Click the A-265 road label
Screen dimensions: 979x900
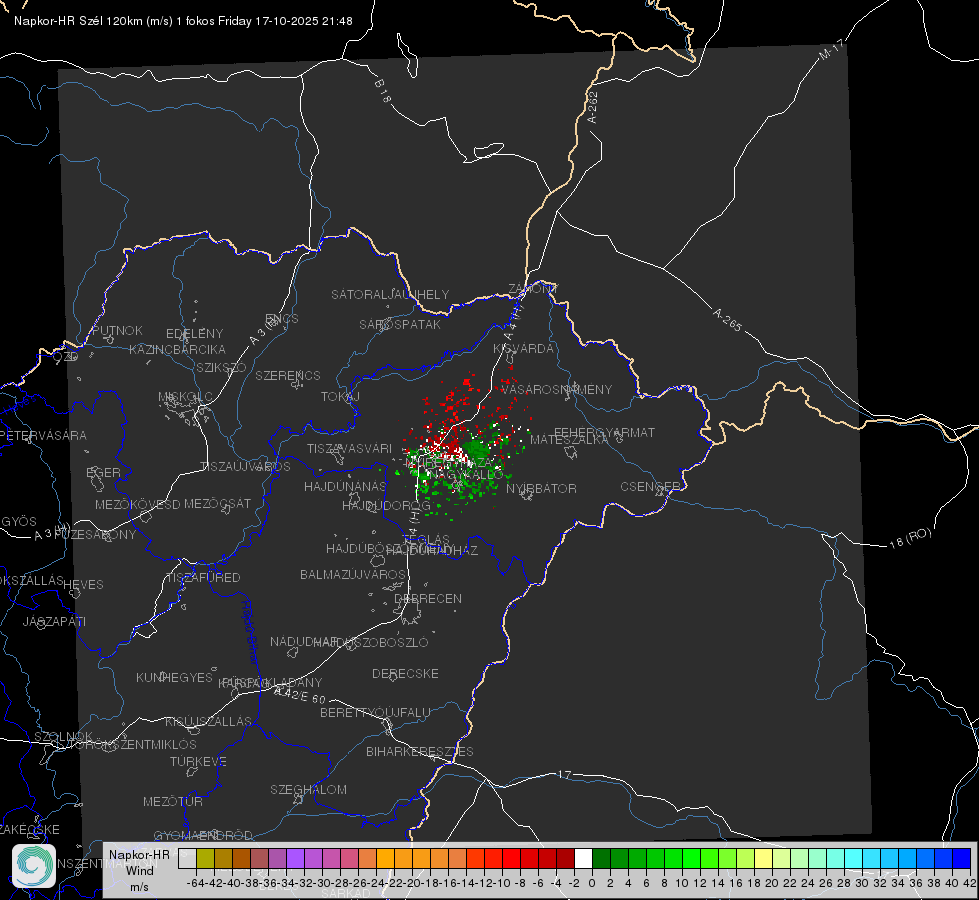point(727,319)
